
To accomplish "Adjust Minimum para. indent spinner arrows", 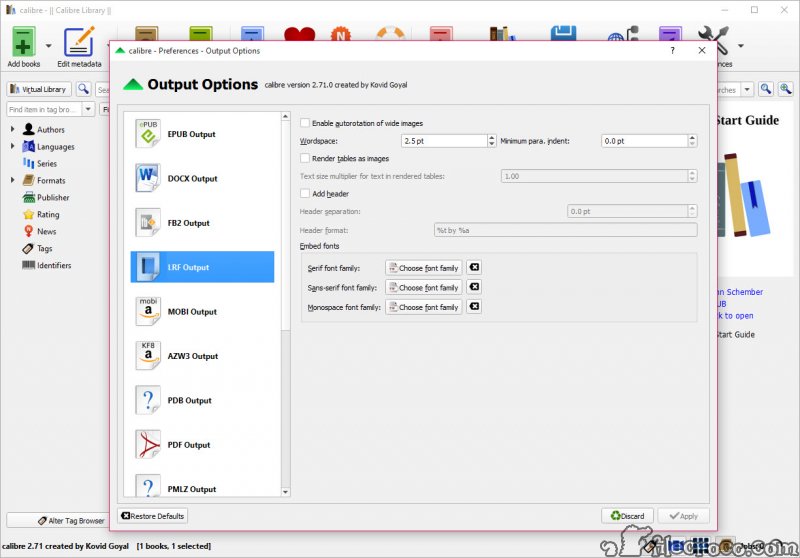I will point(692,141).
